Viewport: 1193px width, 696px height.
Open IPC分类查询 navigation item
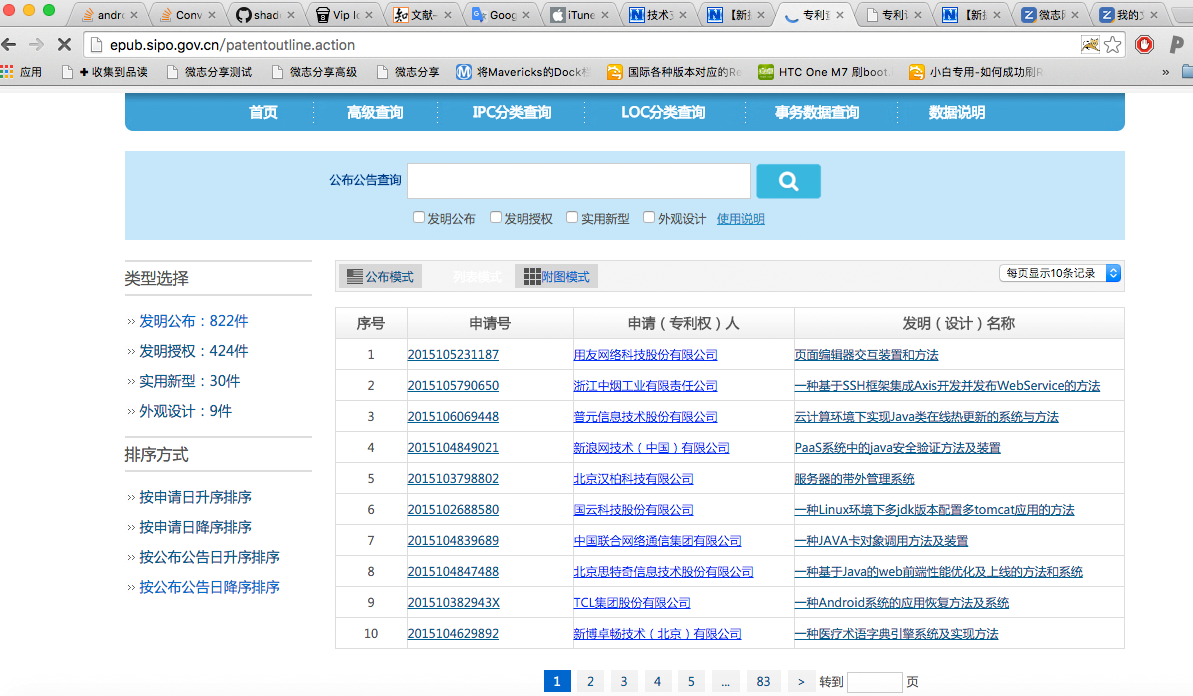tap(511, 113)
